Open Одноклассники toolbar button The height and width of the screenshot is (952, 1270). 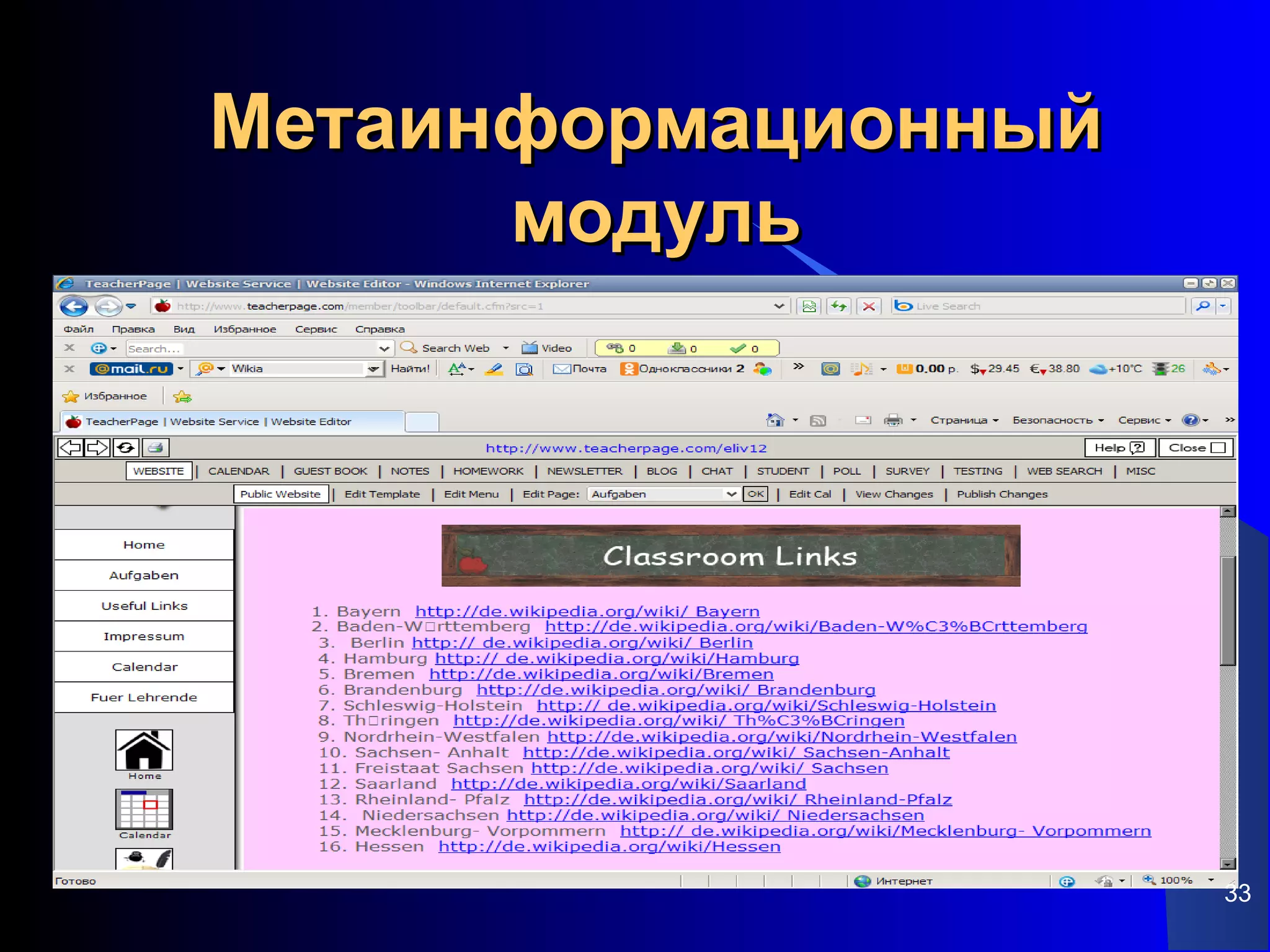682,369
